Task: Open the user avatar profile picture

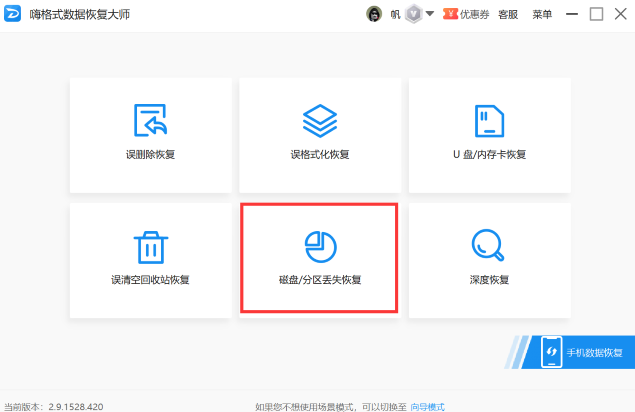Action: tap(374, 14)
